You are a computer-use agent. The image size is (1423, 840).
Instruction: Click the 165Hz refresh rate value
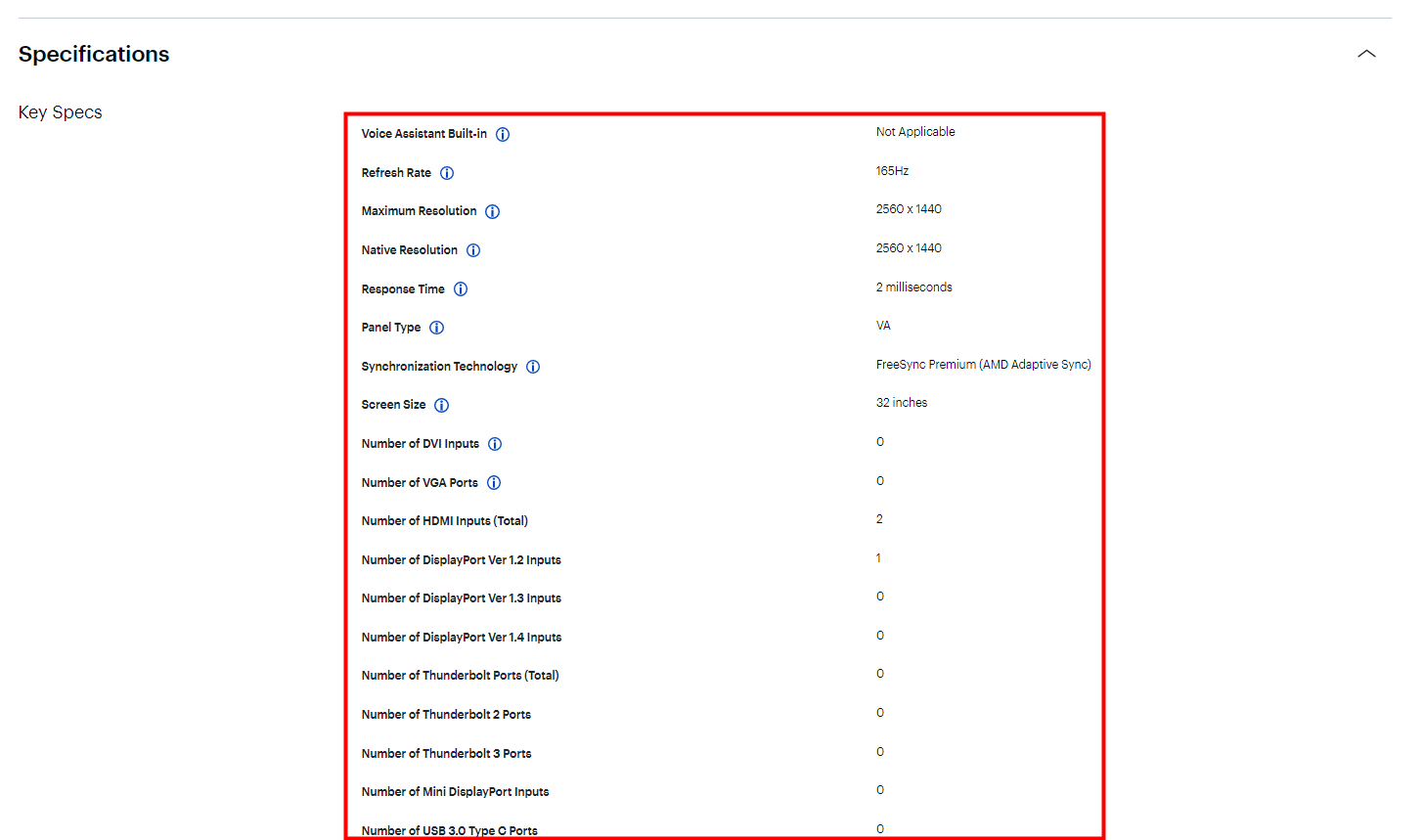[x=892, y=171]
